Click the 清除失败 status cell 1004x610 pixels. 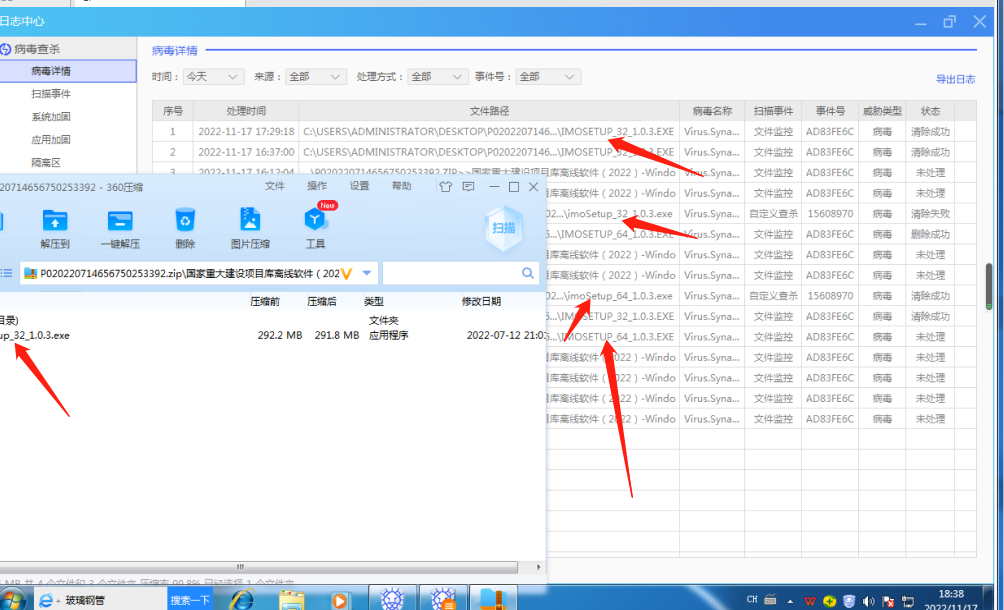[x=930, y=214]
